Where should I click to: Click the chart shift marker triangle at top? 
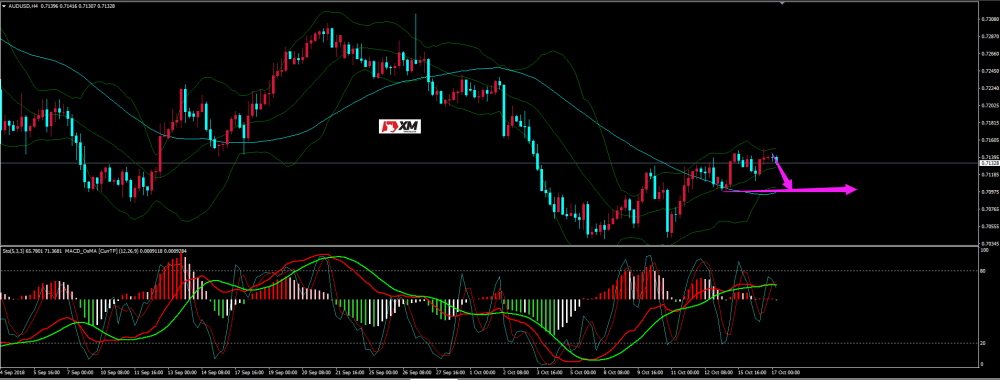[x=783, y=3]
